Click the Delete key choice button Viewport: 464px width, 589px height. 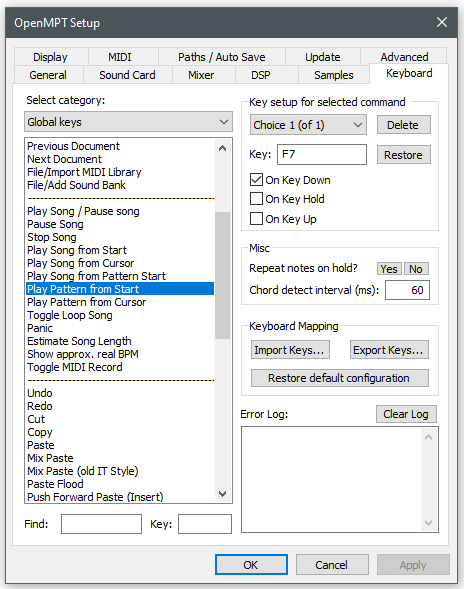[x=404, y=125]
